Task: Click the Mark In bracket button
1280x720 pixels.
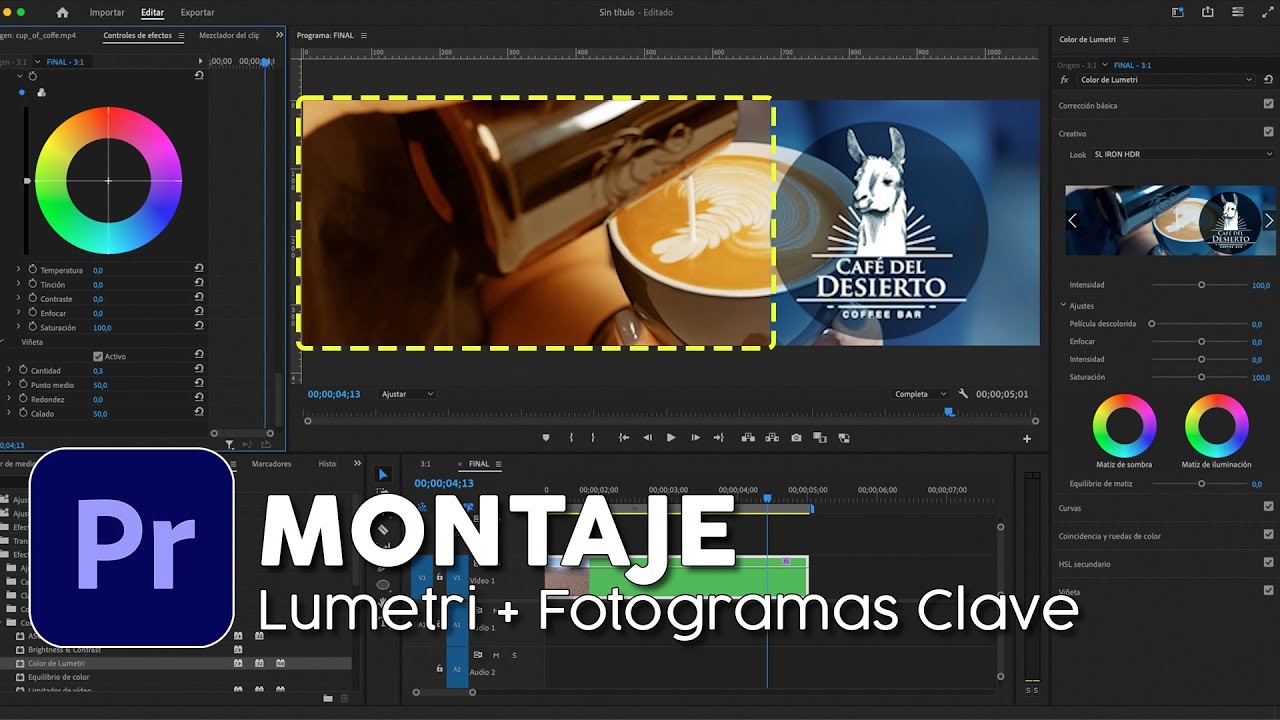Action: pyautogui.click(x=571, y=437)
